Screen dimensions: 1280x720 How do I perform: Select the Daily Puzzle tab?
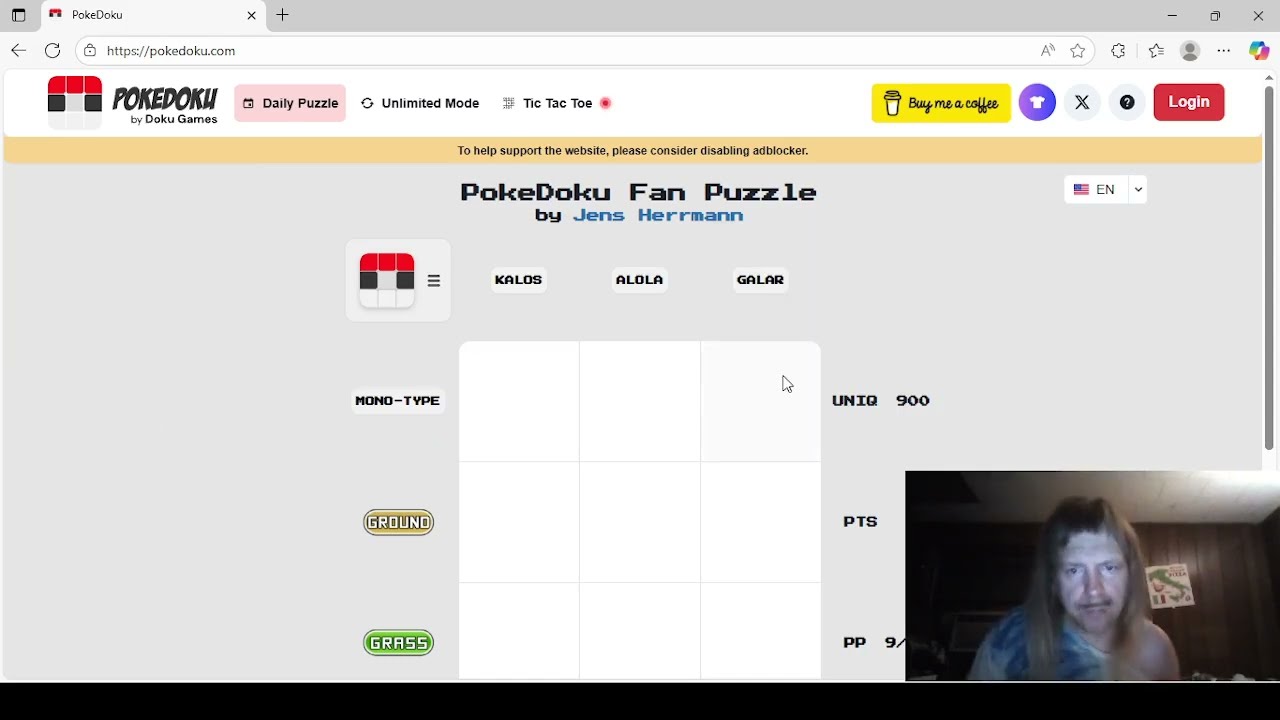pyautogui.click(x=290, y=103)
